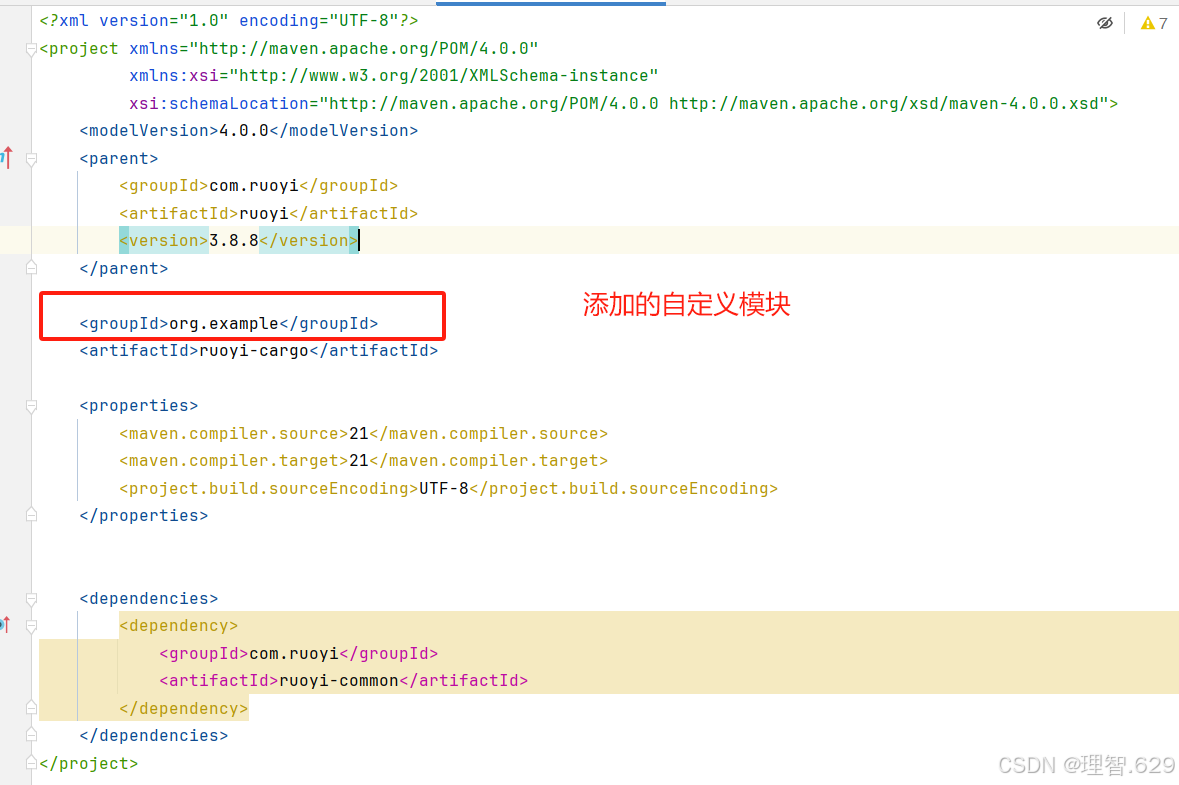Click the highlighted version 3.8.8 text

(232, 239)
